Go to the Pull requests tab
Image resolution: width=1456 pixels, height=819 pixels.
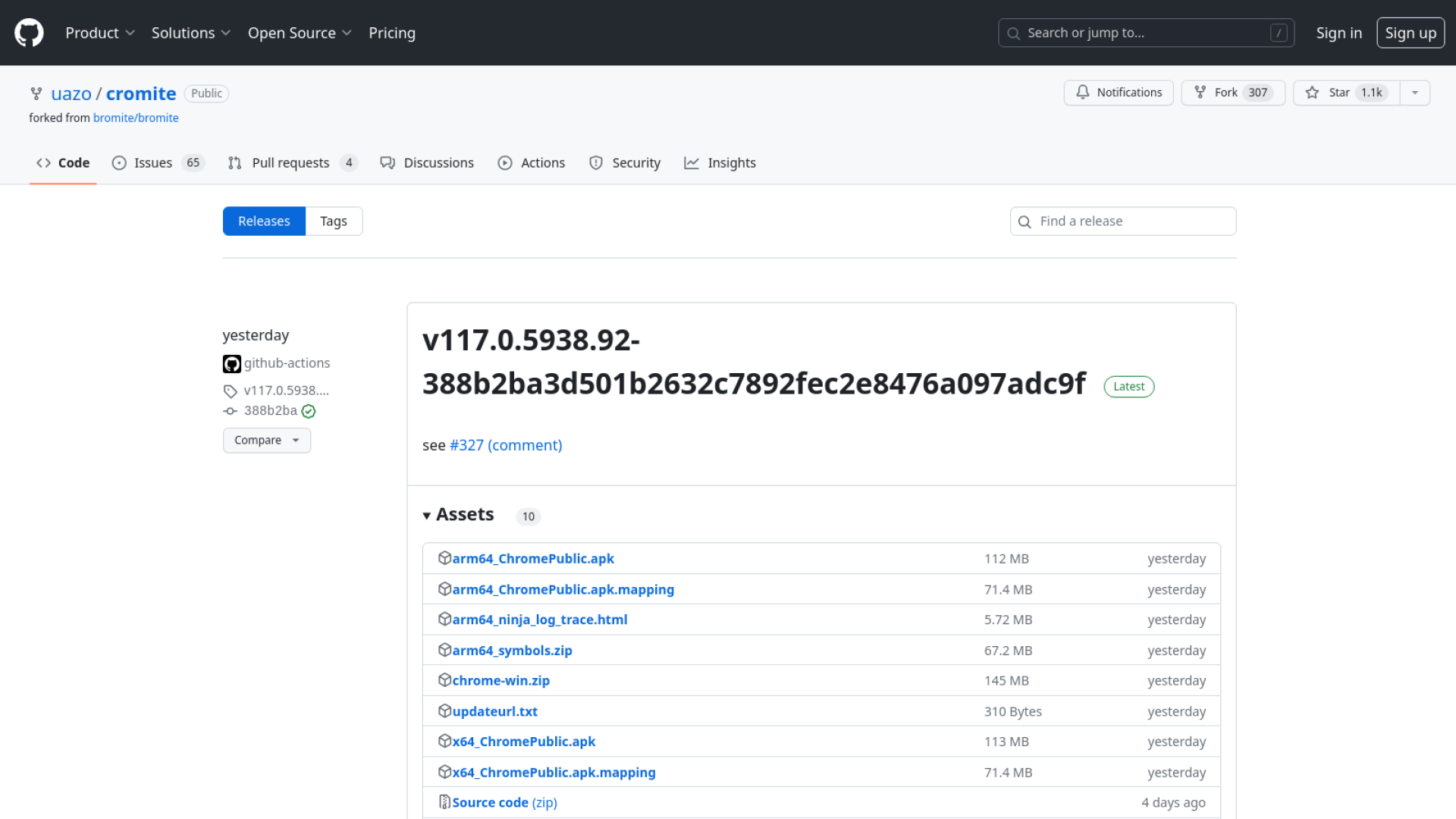point(291,163)
